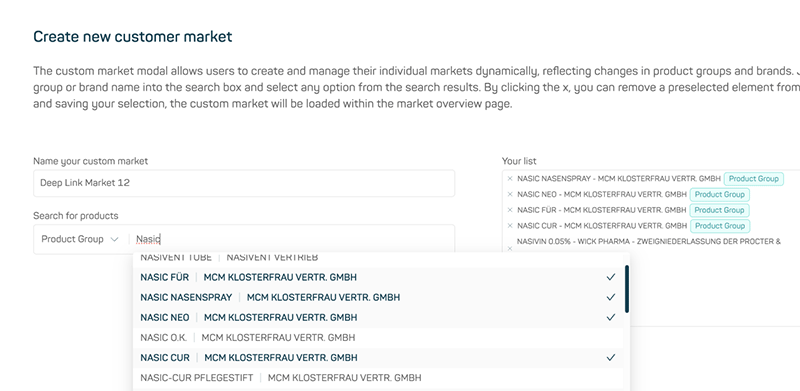Screen dimensions: 800x391
Task: Click the 'Your list' label
Action: pos(519,161)
